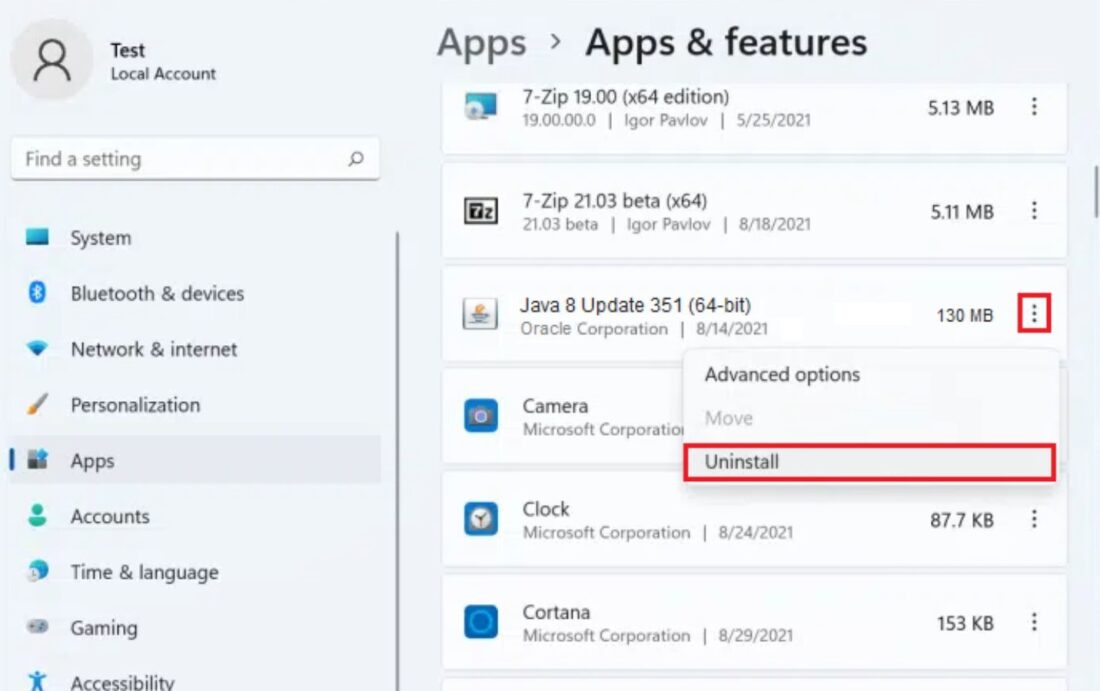Open Bluetooth & devices settings

(38, 294)
